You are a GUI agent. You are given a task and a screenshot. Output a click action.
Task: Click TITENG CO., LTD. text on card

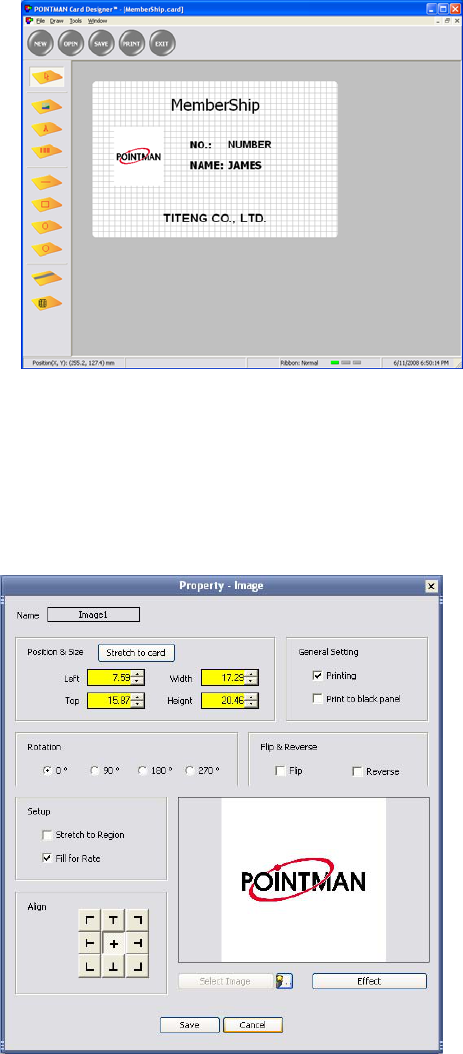tap(215, 218)
